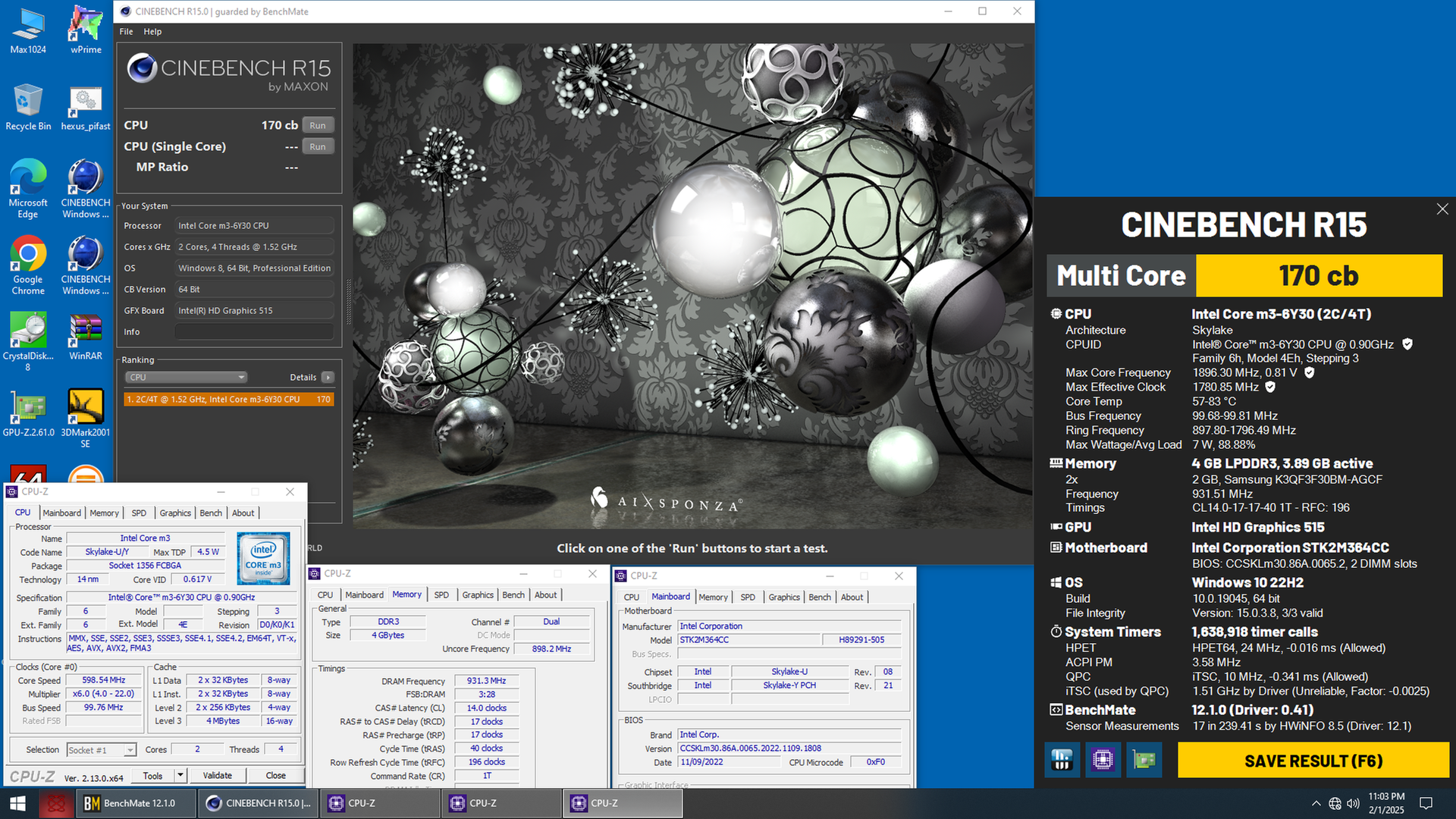Screen dimensions: 1456x819
Task: Click the GFX Board field Intel HD Graphics 515
Action: 254,311
